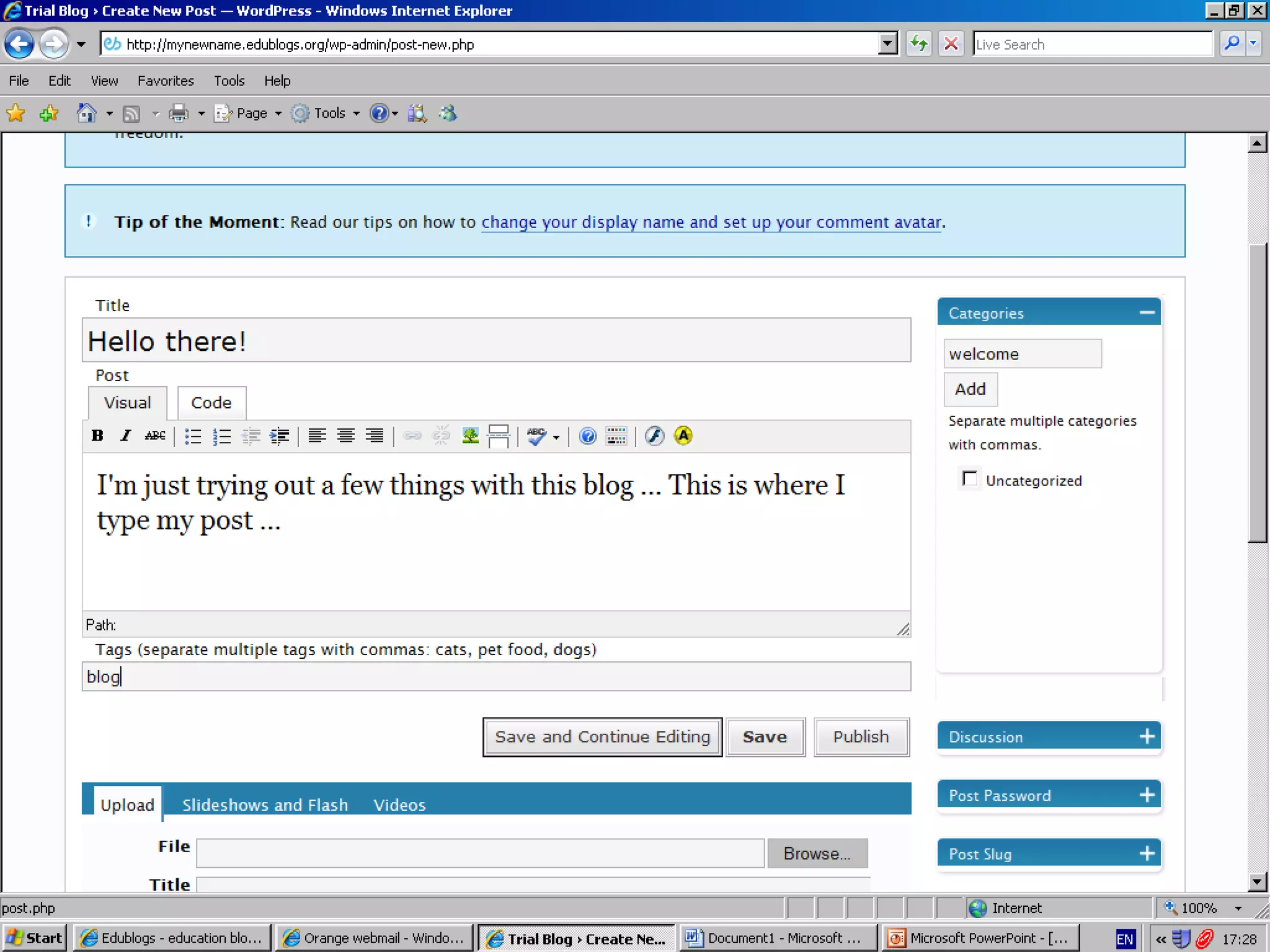The height and width of the screenshot is (952, 1270).
Task: Open the Slideshows and Flash tab
Action: pos(265,804)
